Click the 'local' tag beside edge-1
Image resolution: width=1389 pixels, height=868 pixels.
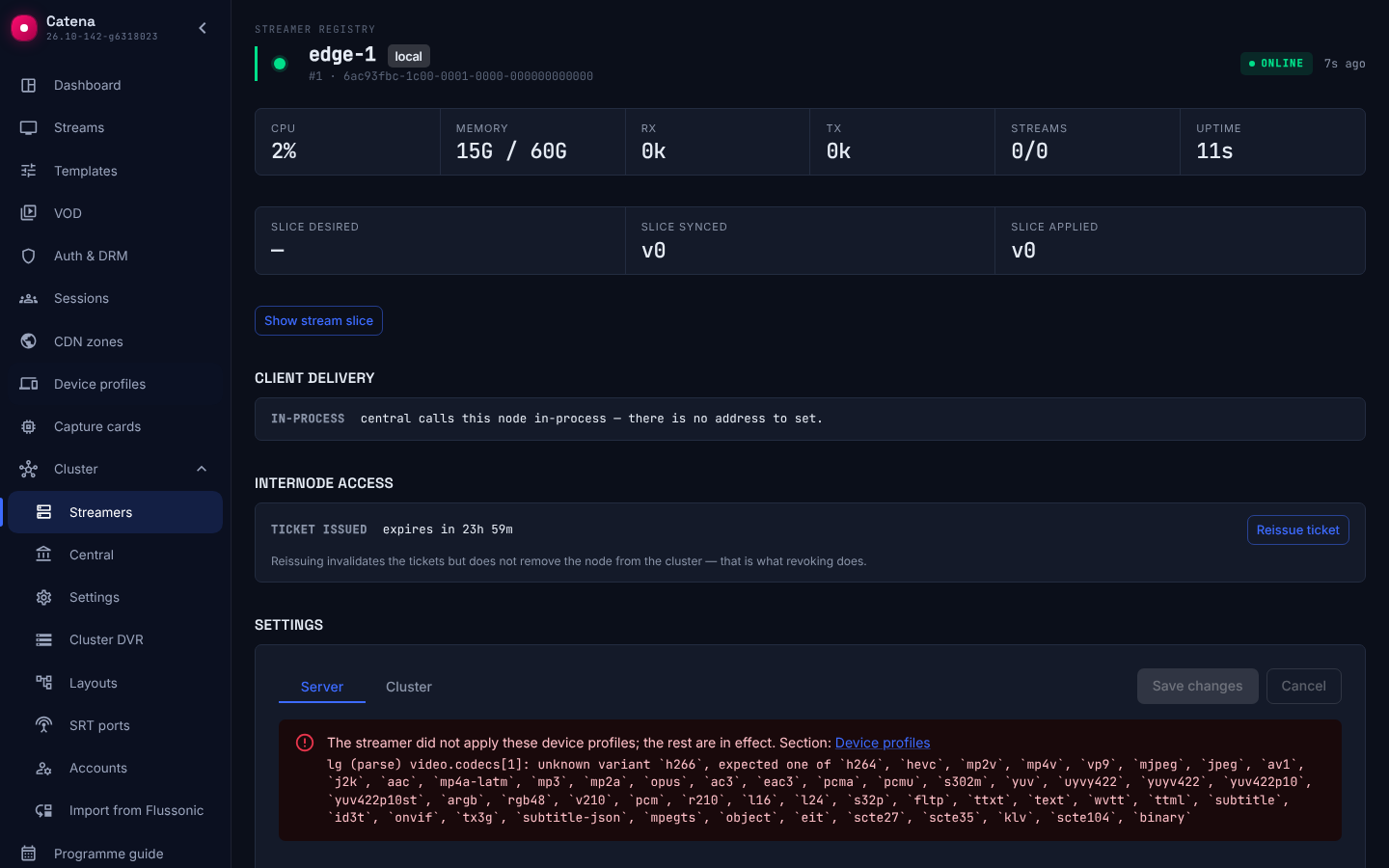(409, 56)
